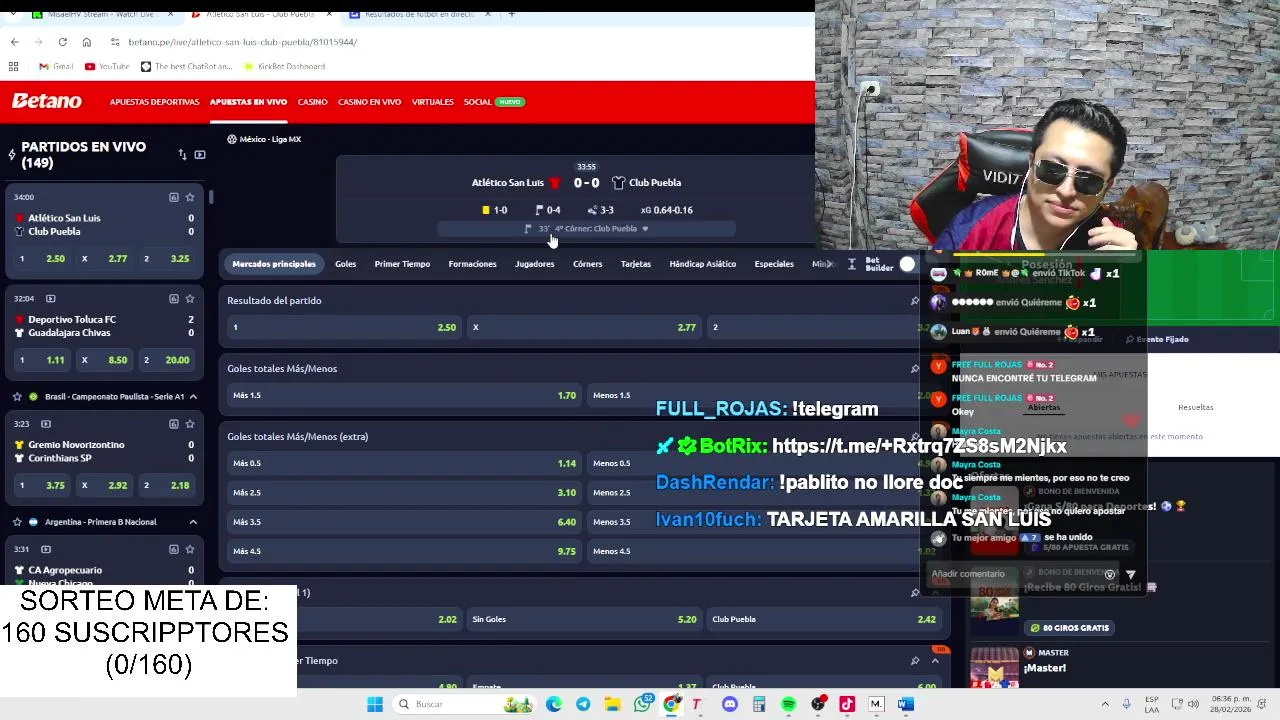This screenshot has height=720, width=1280.
Task: Open Telegram from the taskbar
Action: click(x=583, y=704)
